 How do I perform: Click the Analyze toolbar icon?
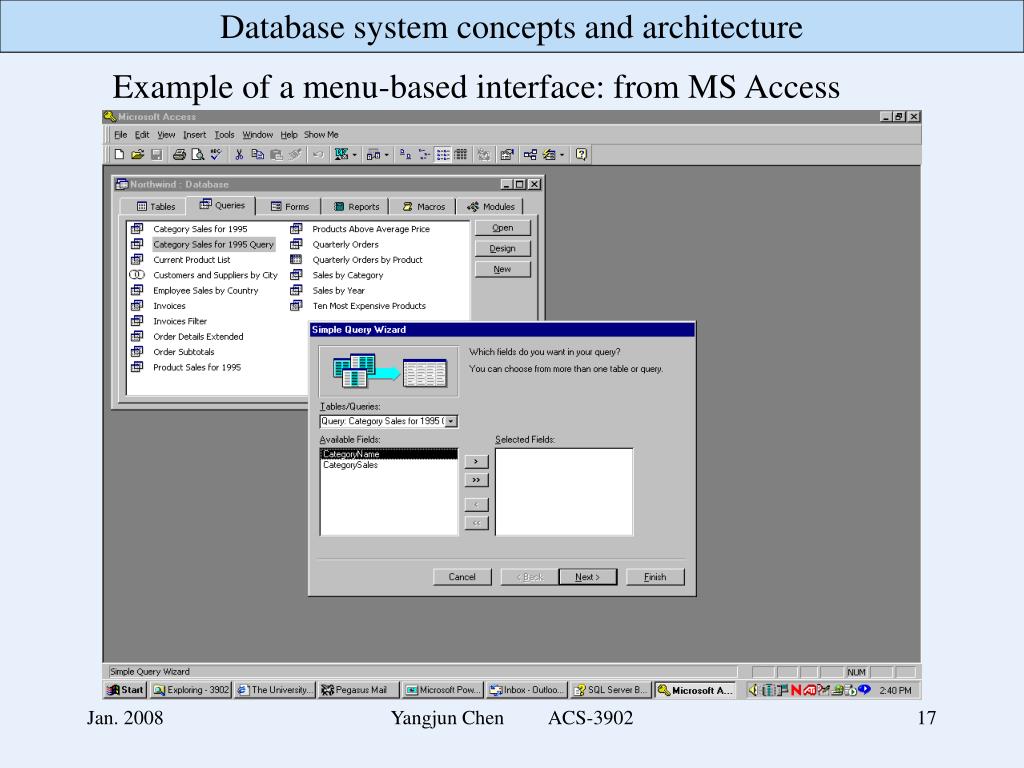[x=373, y=155]
